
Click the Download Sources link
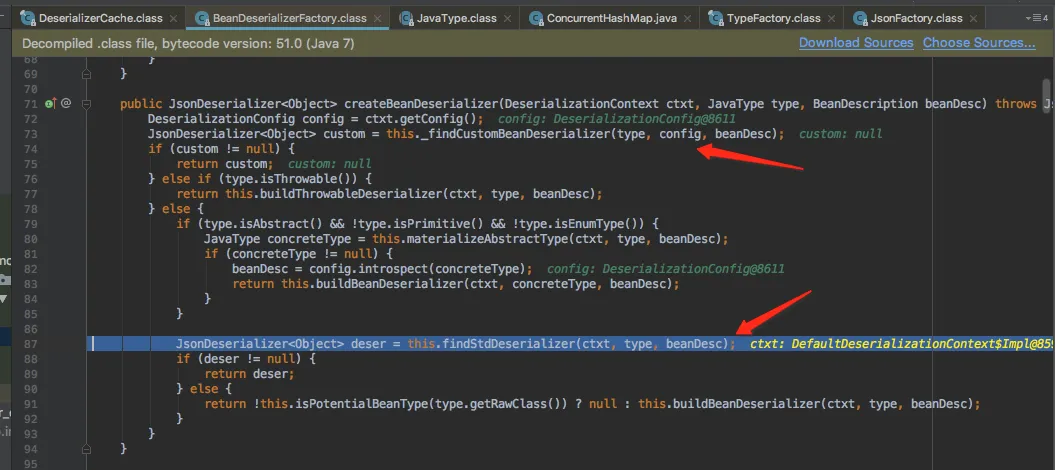point(856,43)
